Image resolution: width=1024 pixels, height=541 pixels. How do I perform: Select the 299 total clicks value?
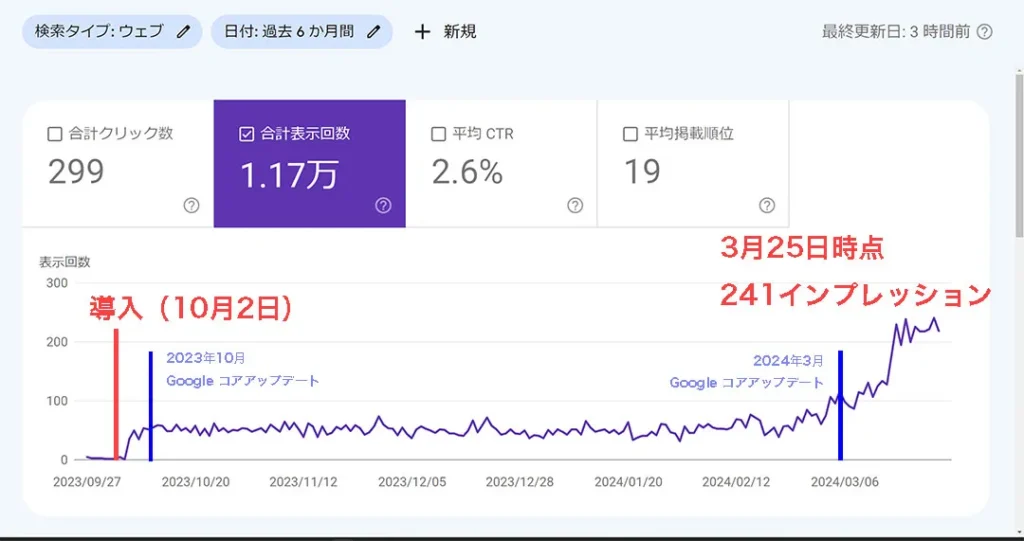coord(76,172)
